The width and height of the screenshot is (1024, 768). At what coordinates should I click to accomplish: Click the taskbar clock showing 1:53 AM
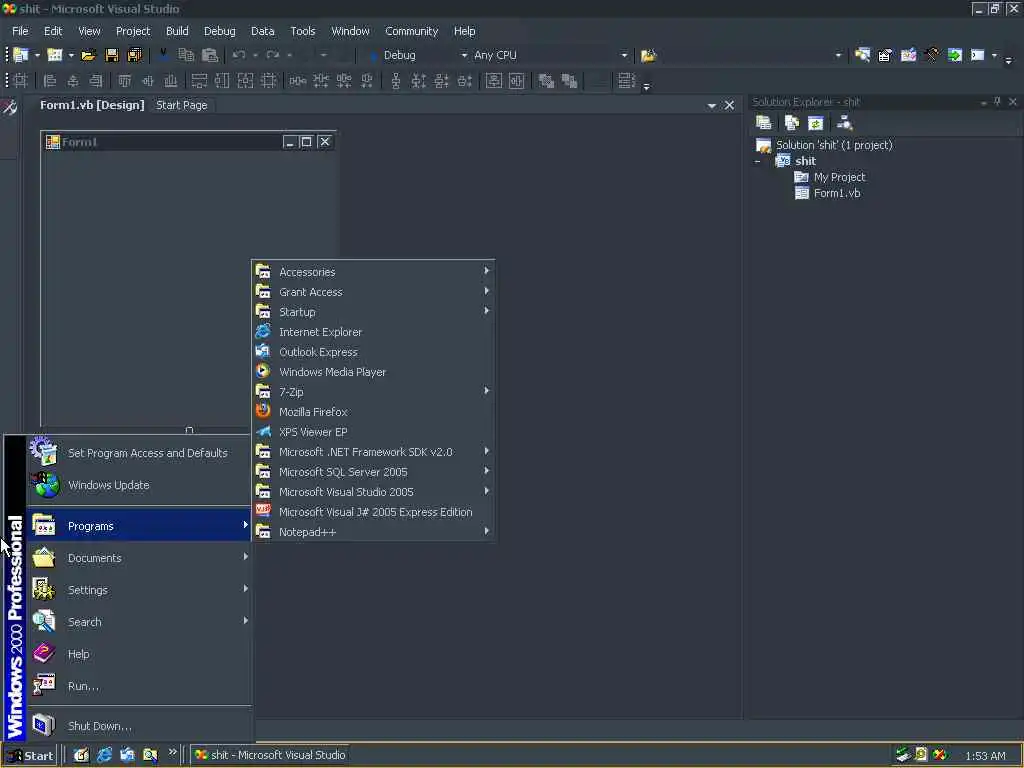[985, 756]
